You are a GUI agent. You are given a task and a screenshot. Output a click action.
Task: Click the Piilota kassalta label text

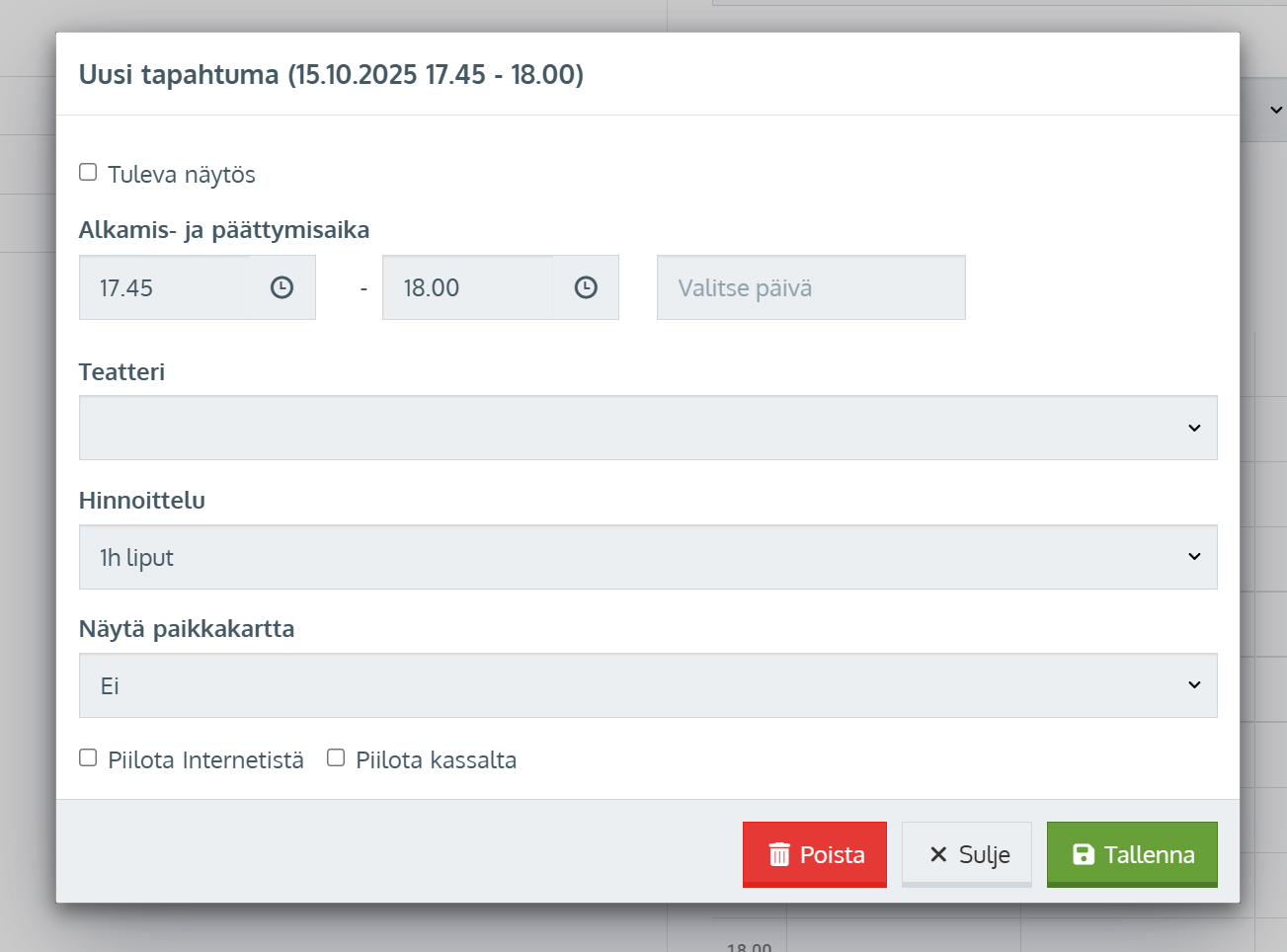[x=436, y=759]
